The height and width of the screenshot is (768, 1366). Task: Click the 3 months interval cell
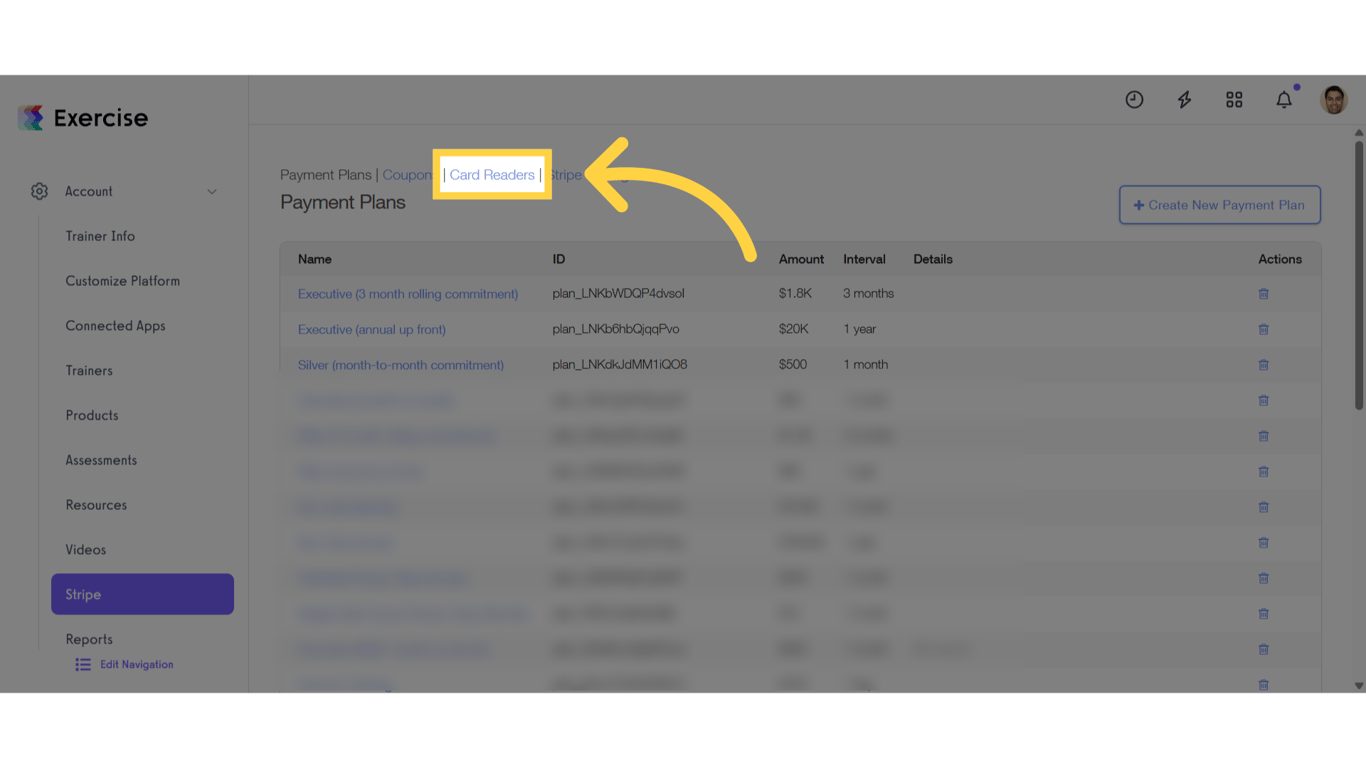click(868, 294)
